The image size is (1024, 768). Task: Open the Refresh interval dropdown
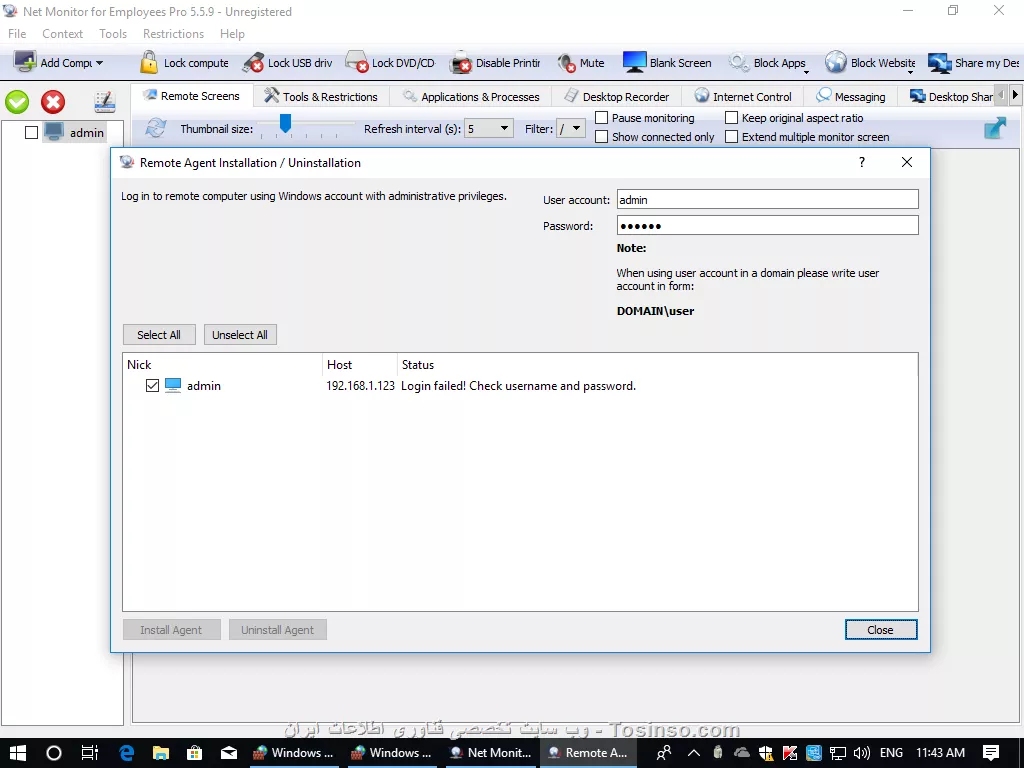click(488, 129)
